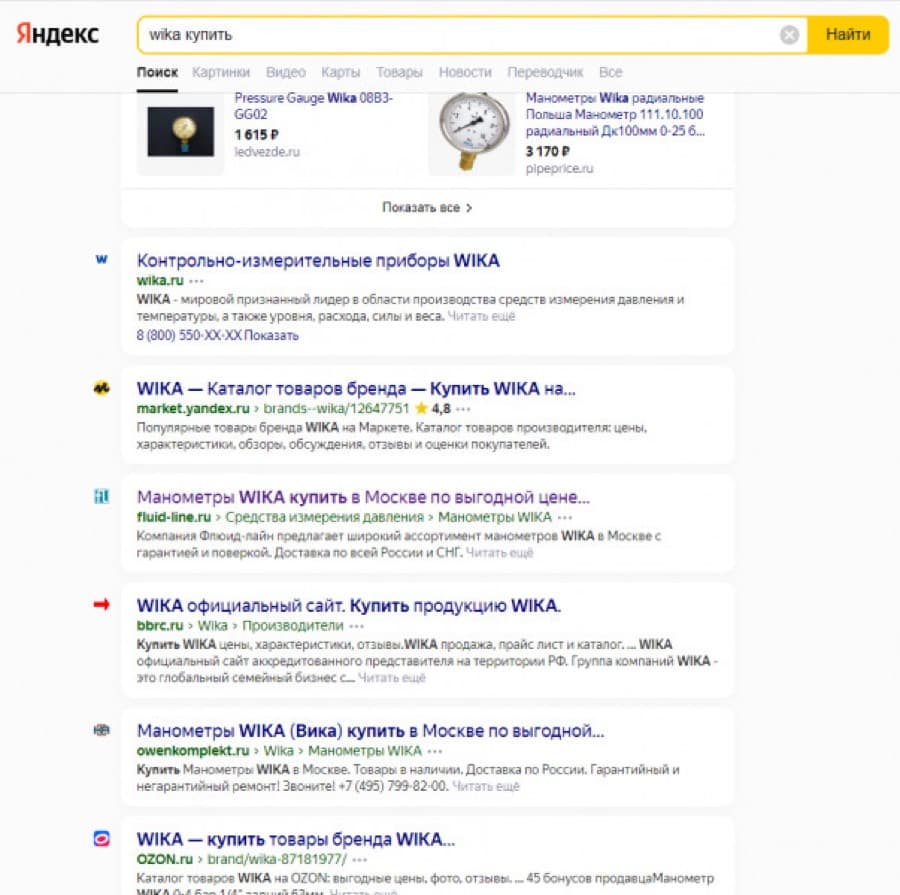Open the Pressure Gauge Wika 08B3-GG02 link

(x=313, y=106)
